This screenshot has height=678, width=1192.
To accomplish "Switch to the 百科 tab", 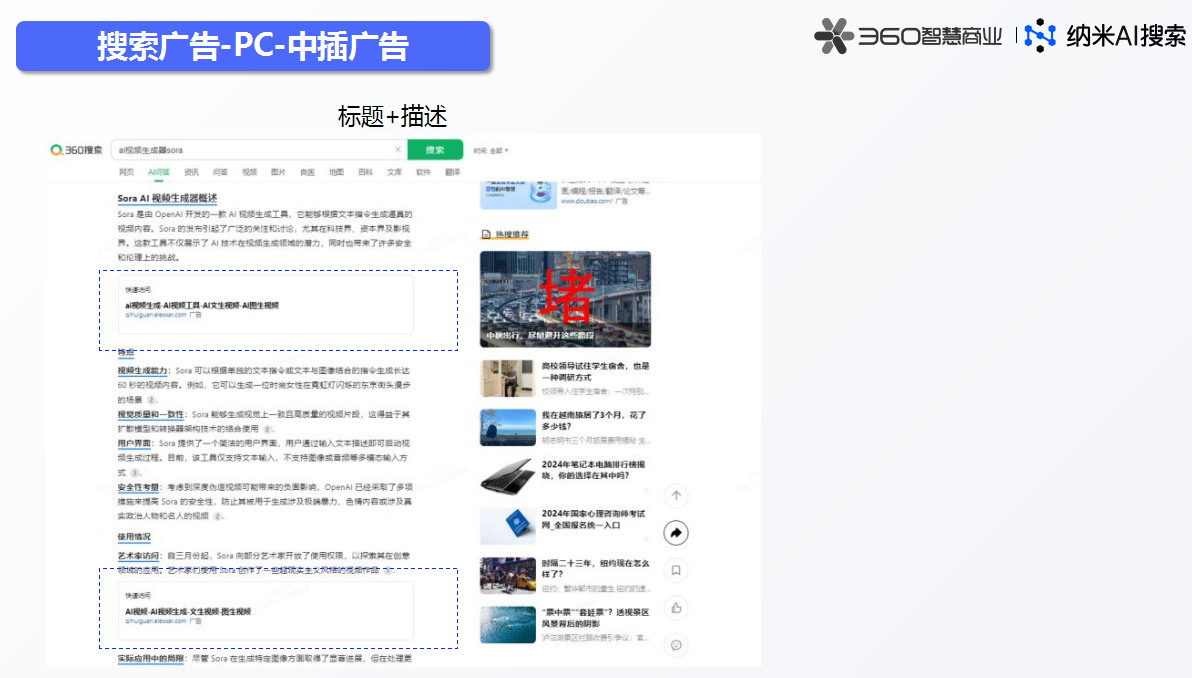I will pyautogui.click(x=366, y=173).
